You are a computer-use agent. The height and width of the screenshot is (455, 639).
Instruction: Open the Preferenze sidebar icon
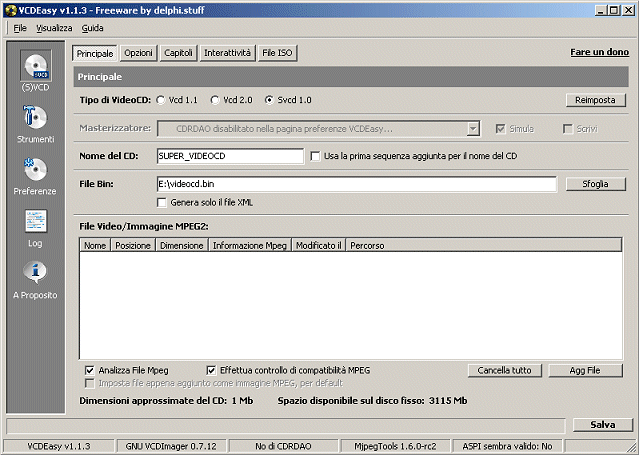click(36, 171)
